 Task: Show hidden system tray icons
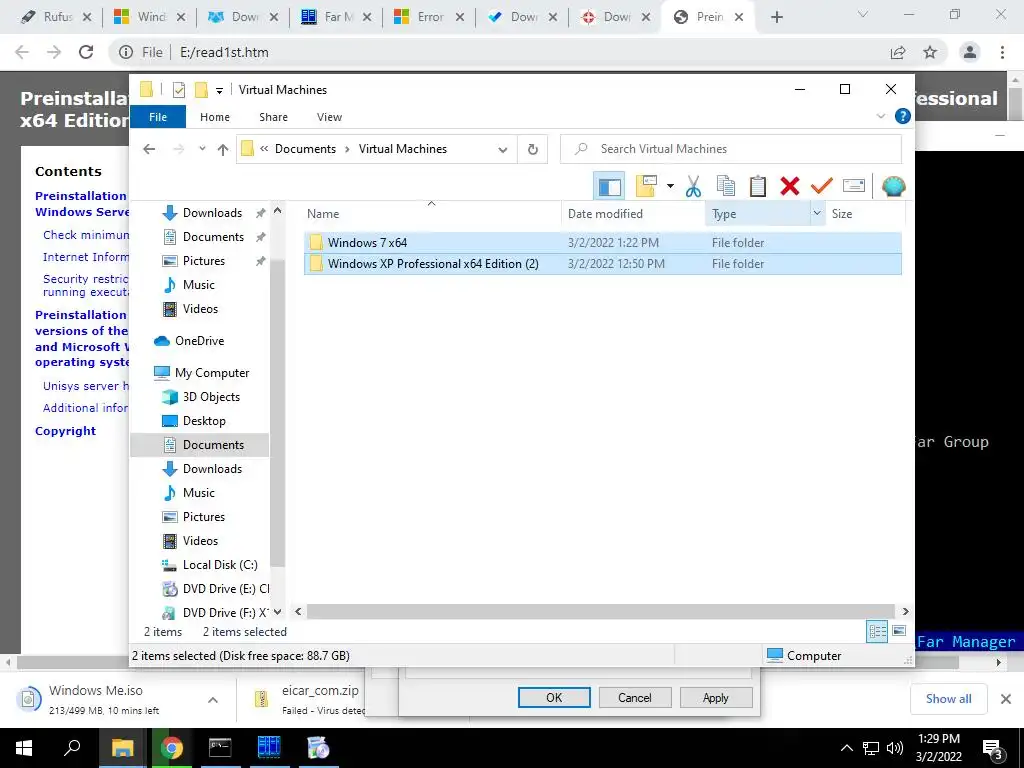(x=846, y=748)
